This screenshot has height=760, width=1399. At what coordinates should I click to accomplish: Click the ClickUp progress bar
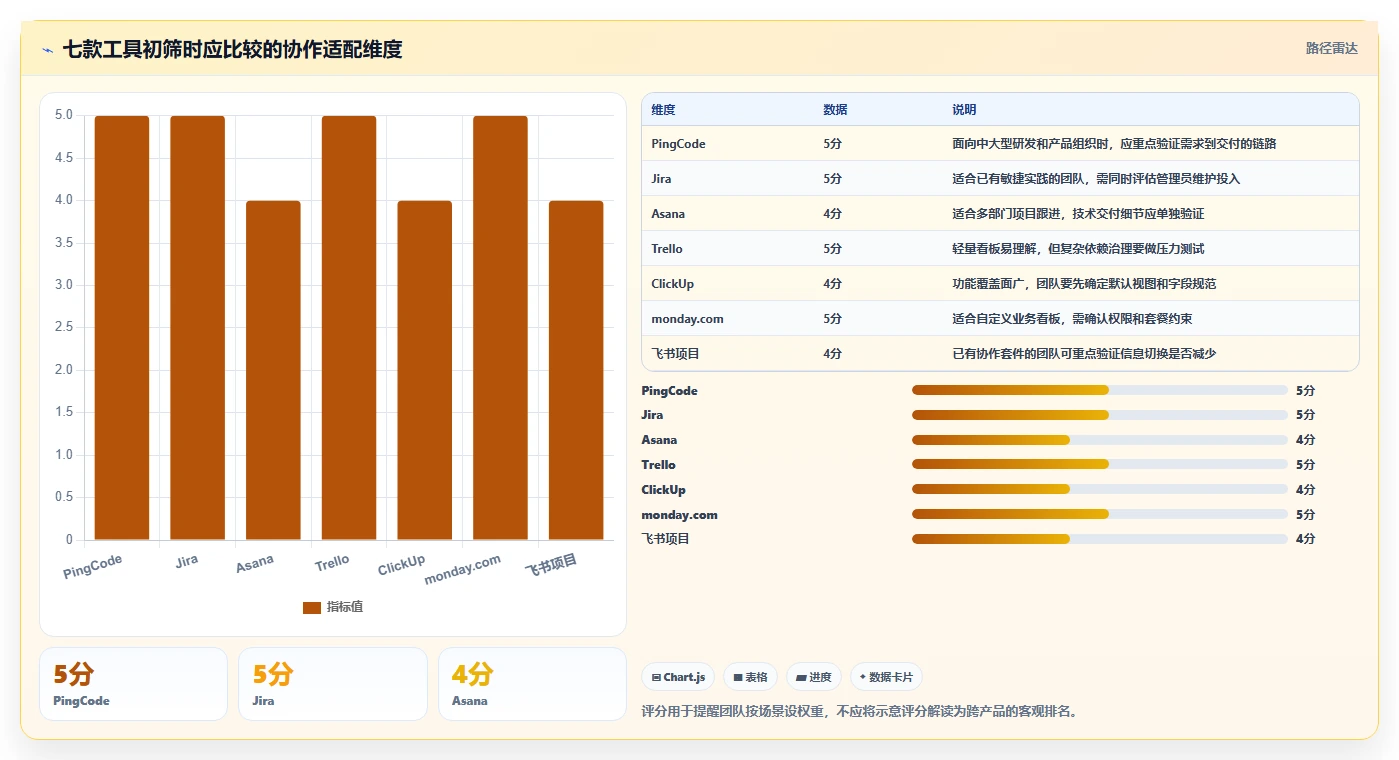[1100, 489]
